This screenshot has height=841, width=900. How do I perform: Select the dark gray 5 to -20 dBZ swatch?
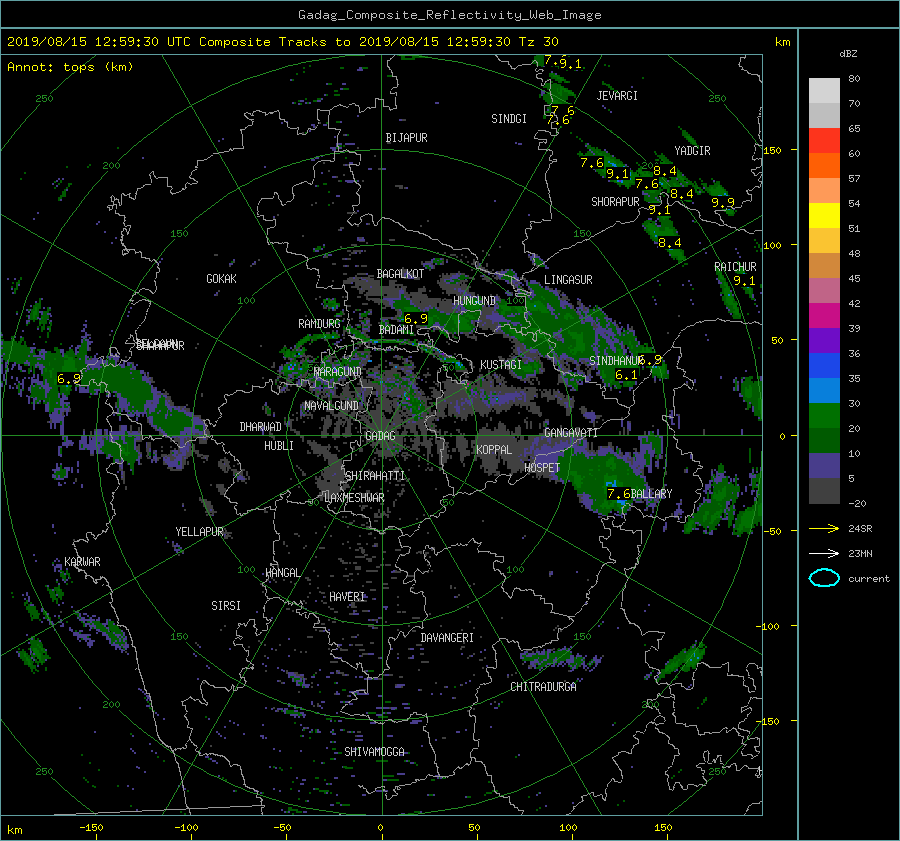point(824,491)
